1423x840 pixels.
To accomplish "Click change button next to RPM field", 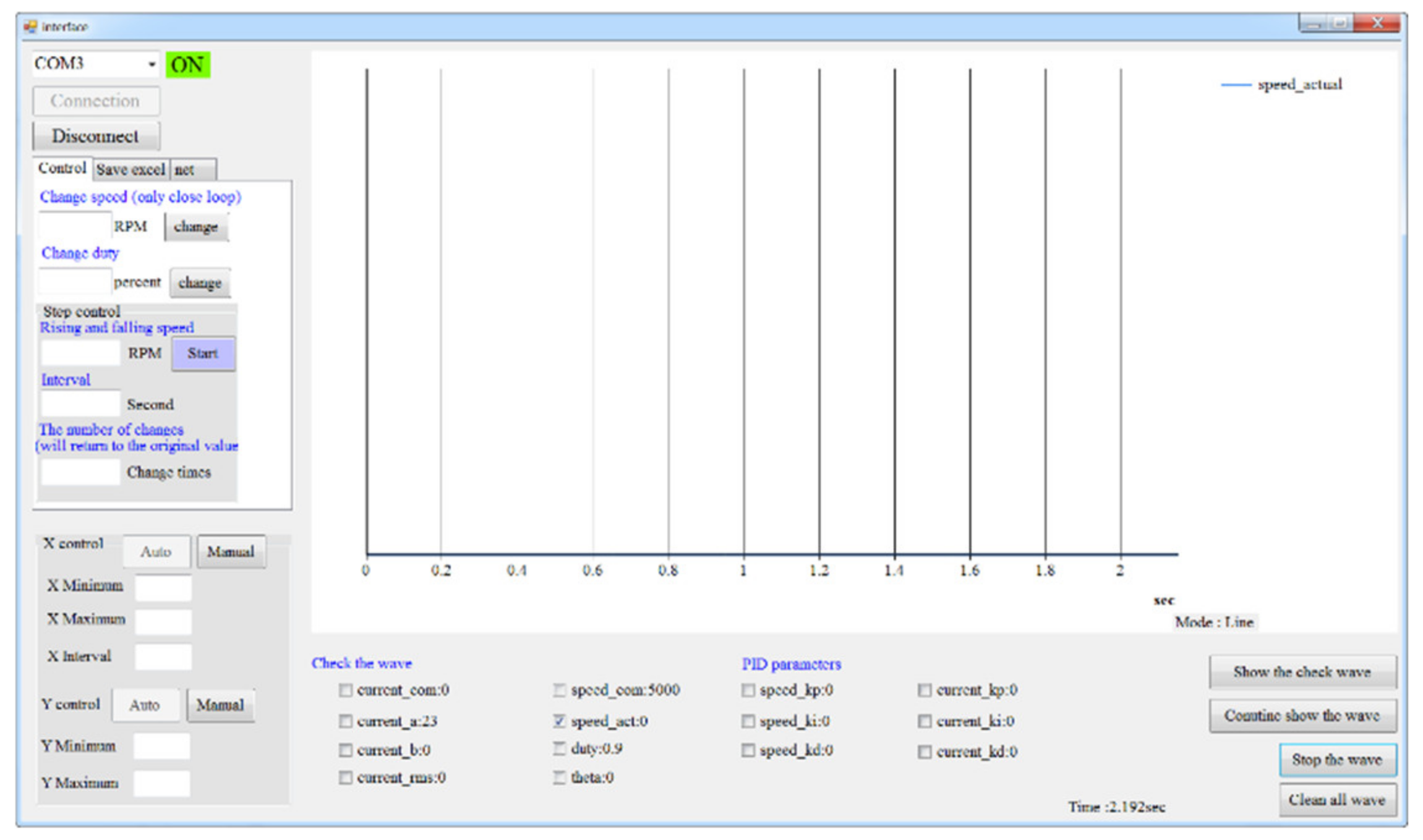I will point(195,227).
